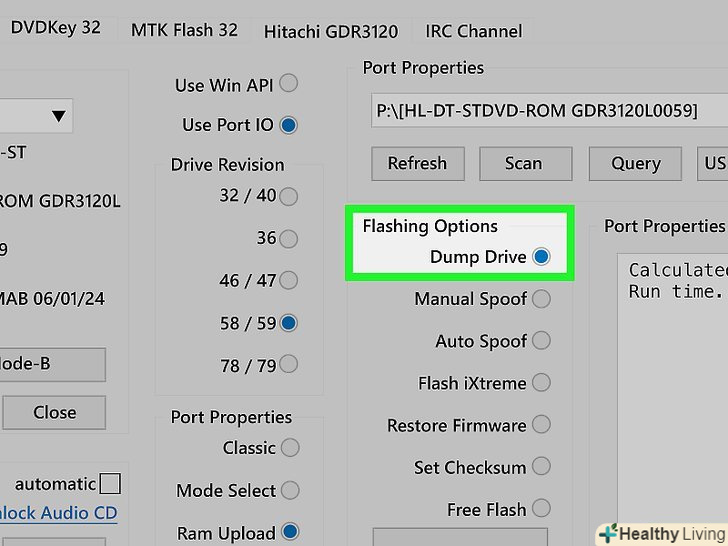Select the Dump Drive flashing option

pyautogui.click(x=541, y=256)
